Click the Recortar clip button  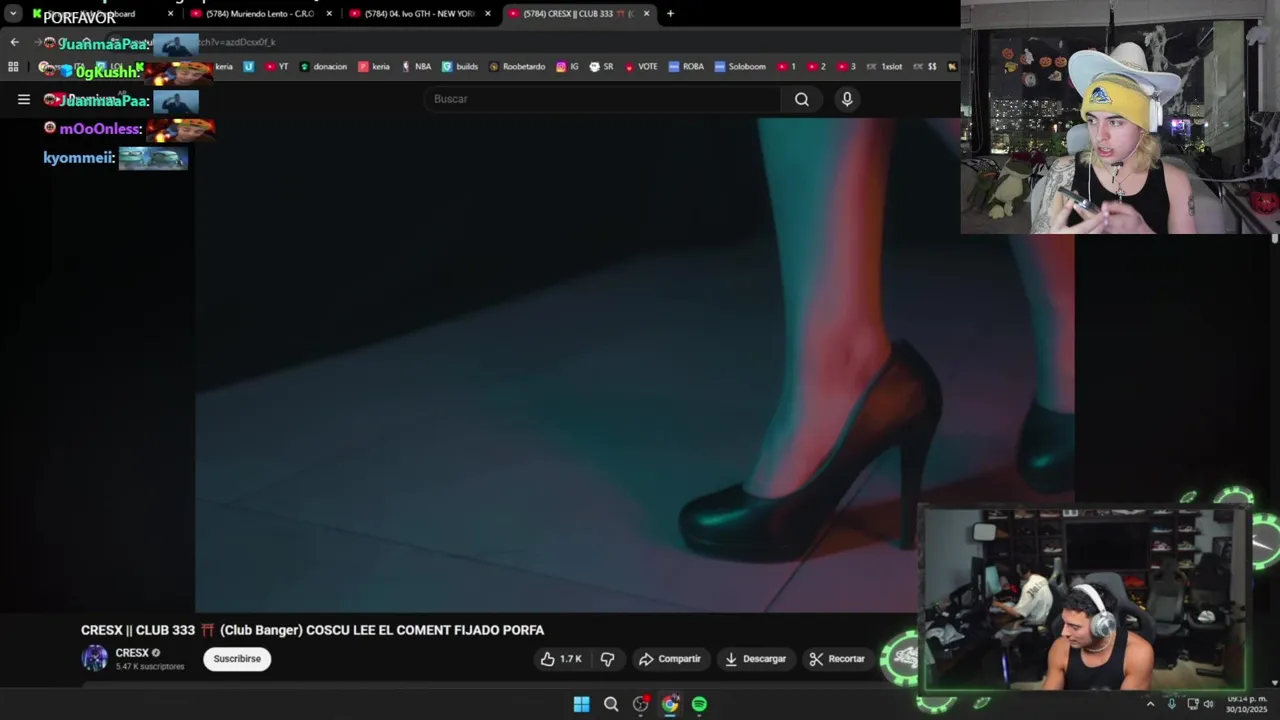[837, 659]
